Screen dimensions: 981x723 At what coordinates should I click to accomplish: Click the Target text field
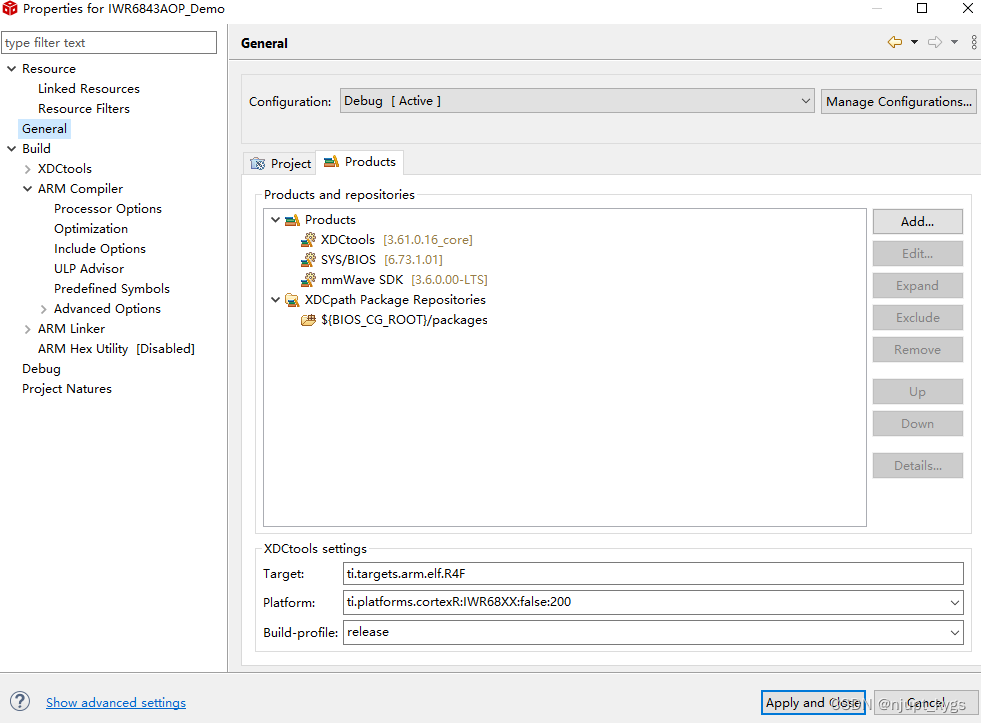point(653,574)
